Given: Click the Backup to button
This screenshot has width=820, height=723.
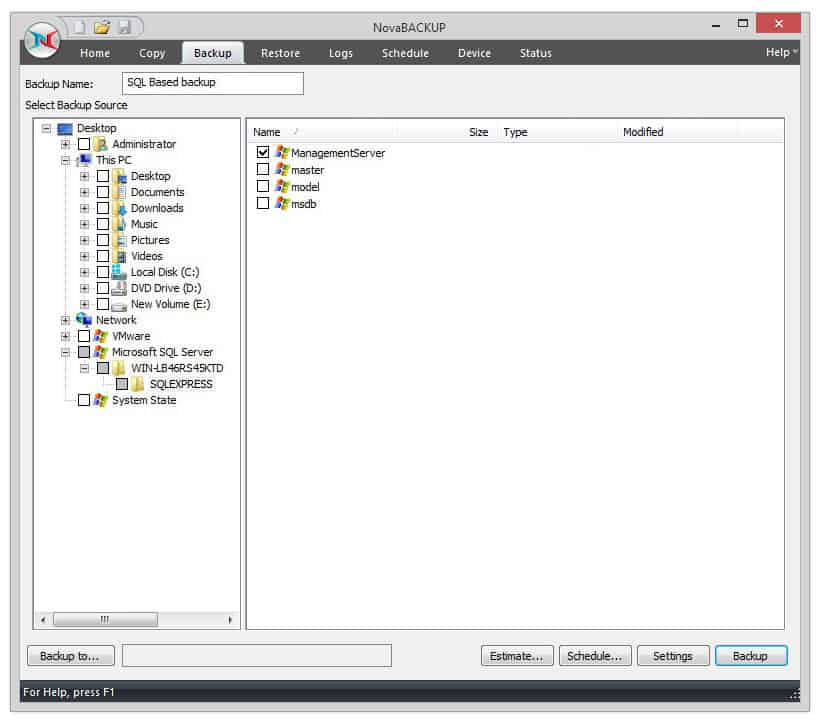Looking at the screenshot, I should (70, 656).
